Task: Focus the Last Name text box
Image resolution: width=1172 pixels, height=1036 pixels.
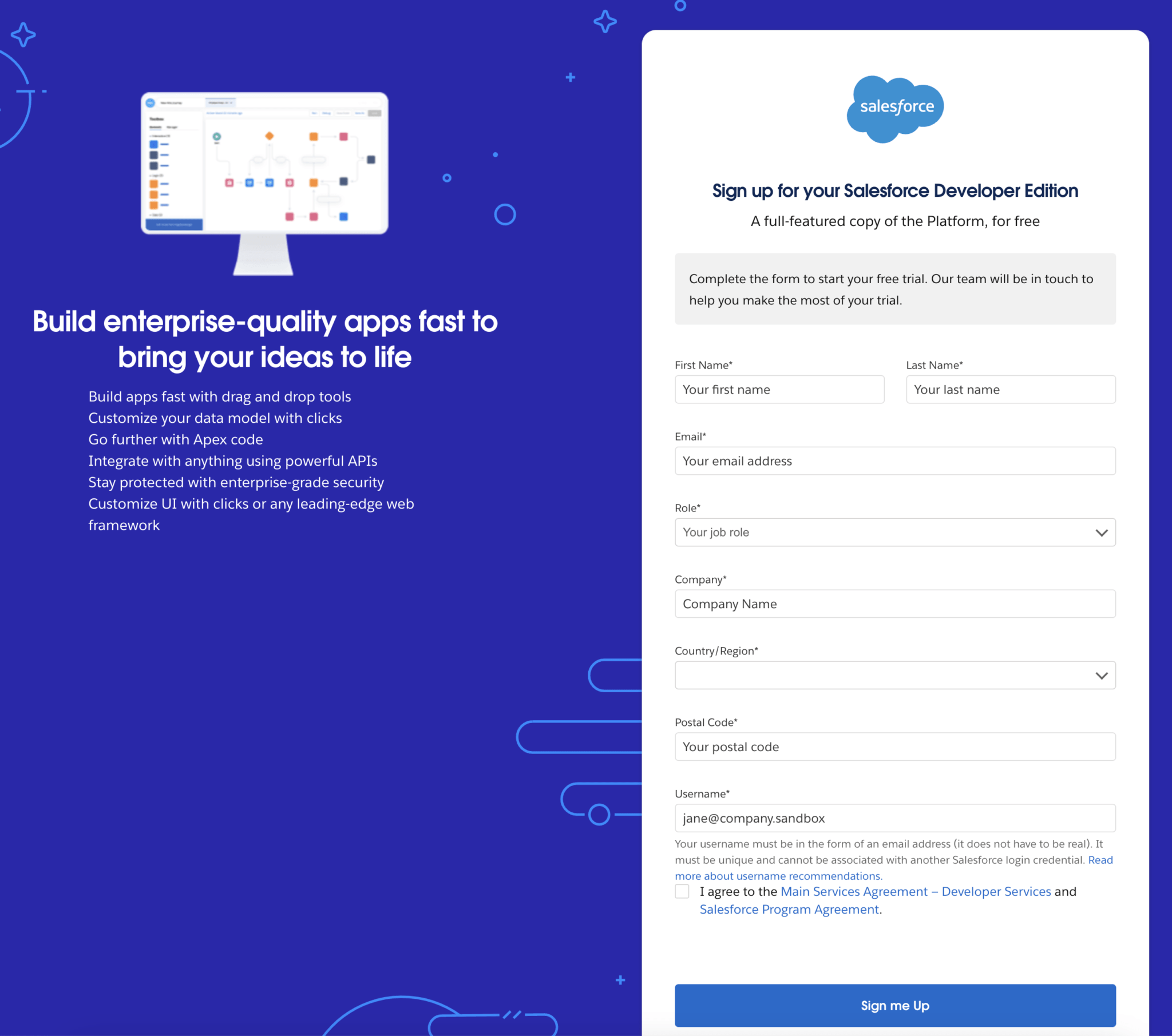Action: tap(1010, 390)
